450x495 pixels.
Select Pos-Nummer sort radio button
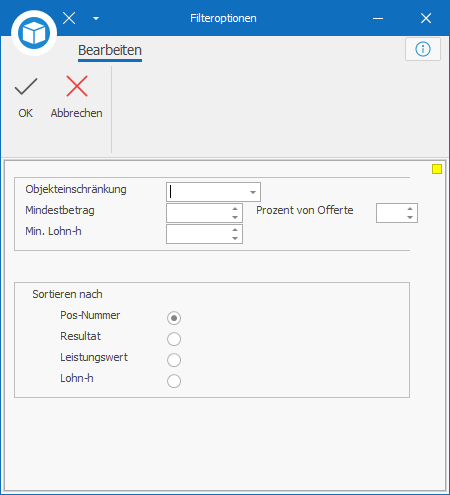coord(174,318)
